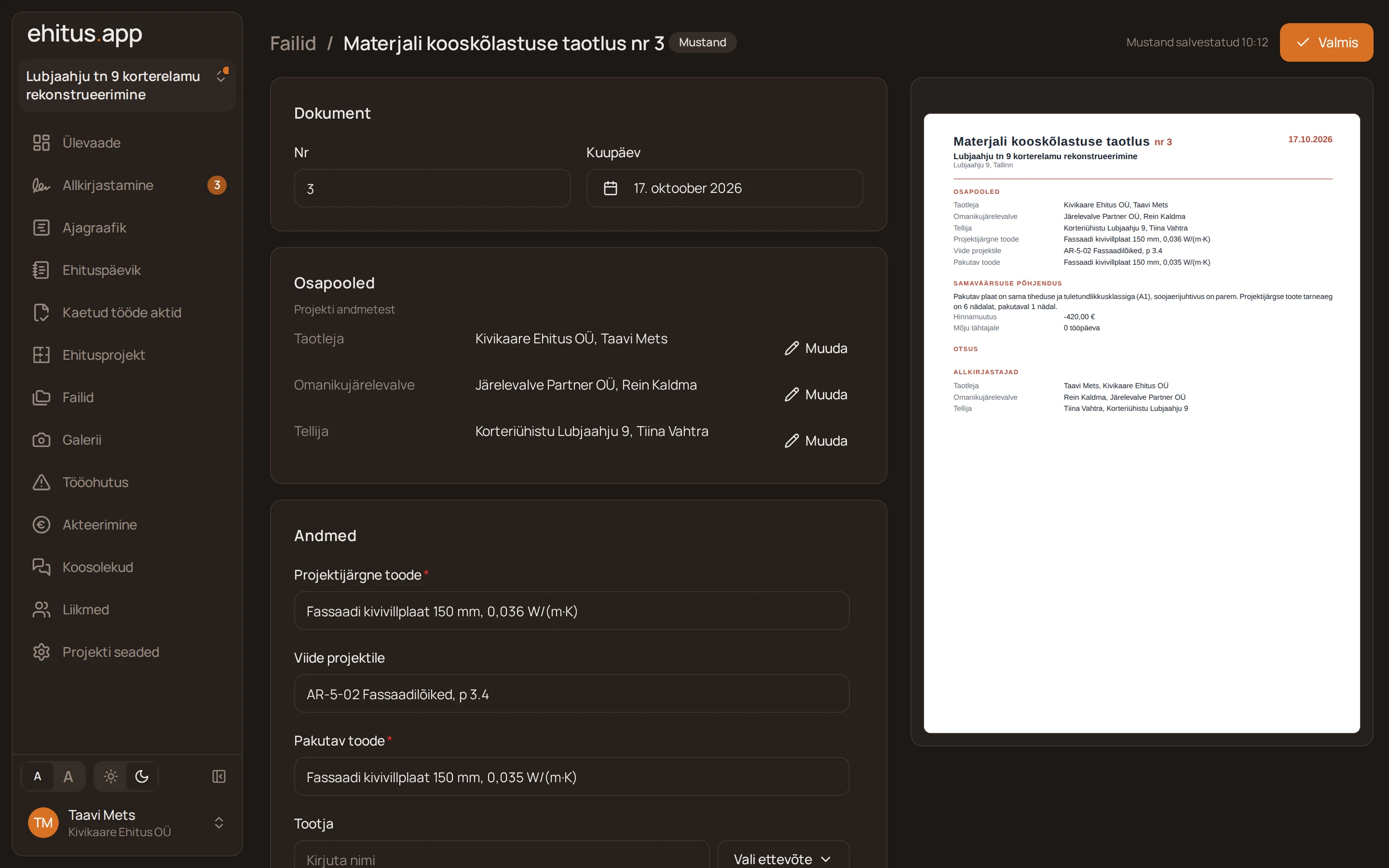The height and width of the screenshot is (868, 1389).
Task: Click the pencil icon next to Taotleja
Action: pyautogui.click(x=791, y=348)
